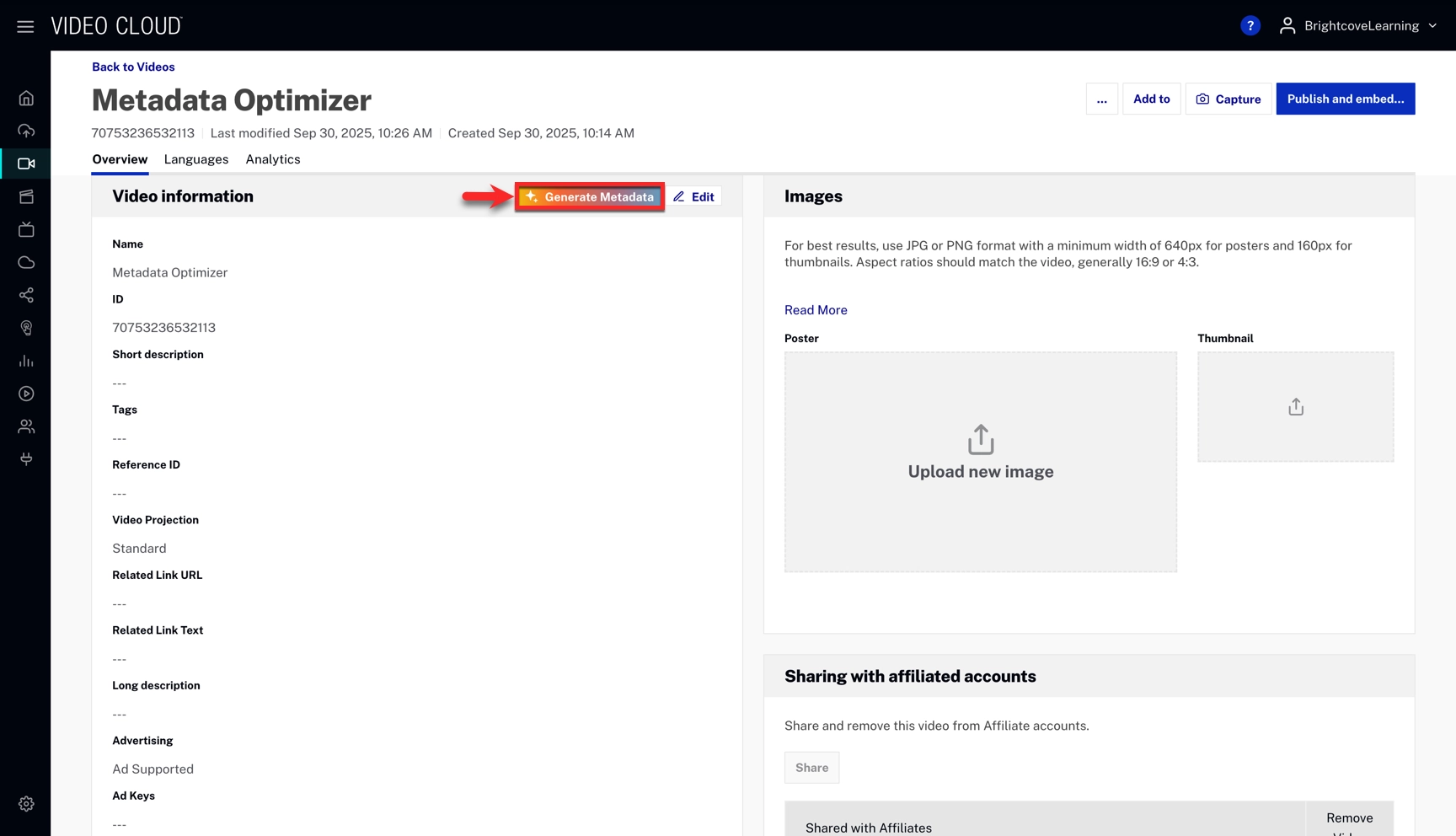Switch to the Analytics tab
This screenshot has height=836, width=1456.
(273, 159)
